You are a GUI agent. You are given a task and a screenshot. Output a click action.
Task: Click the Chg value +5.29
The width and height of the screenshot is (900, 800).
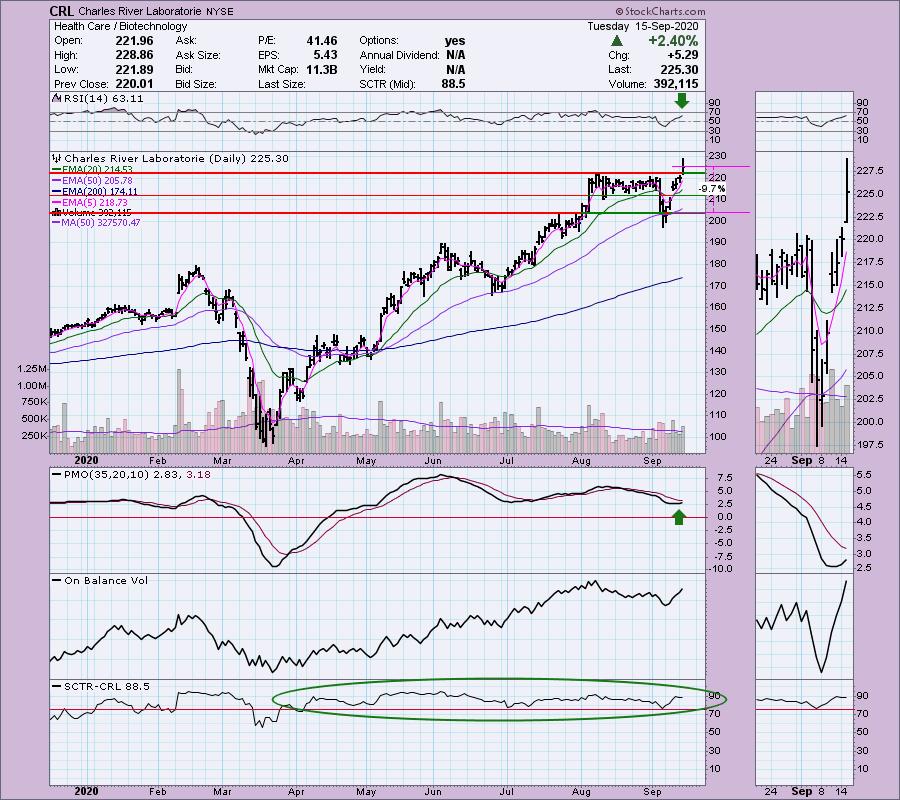683,55
